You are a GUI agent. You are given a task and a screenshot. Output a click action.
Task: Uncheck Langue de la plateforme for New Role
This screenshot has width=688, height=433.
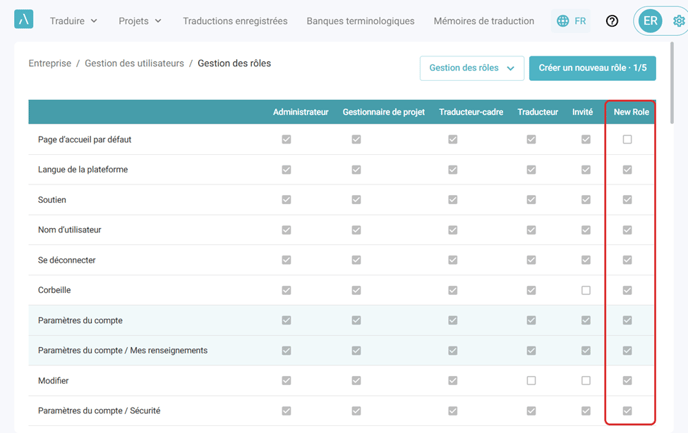[627, 169]
